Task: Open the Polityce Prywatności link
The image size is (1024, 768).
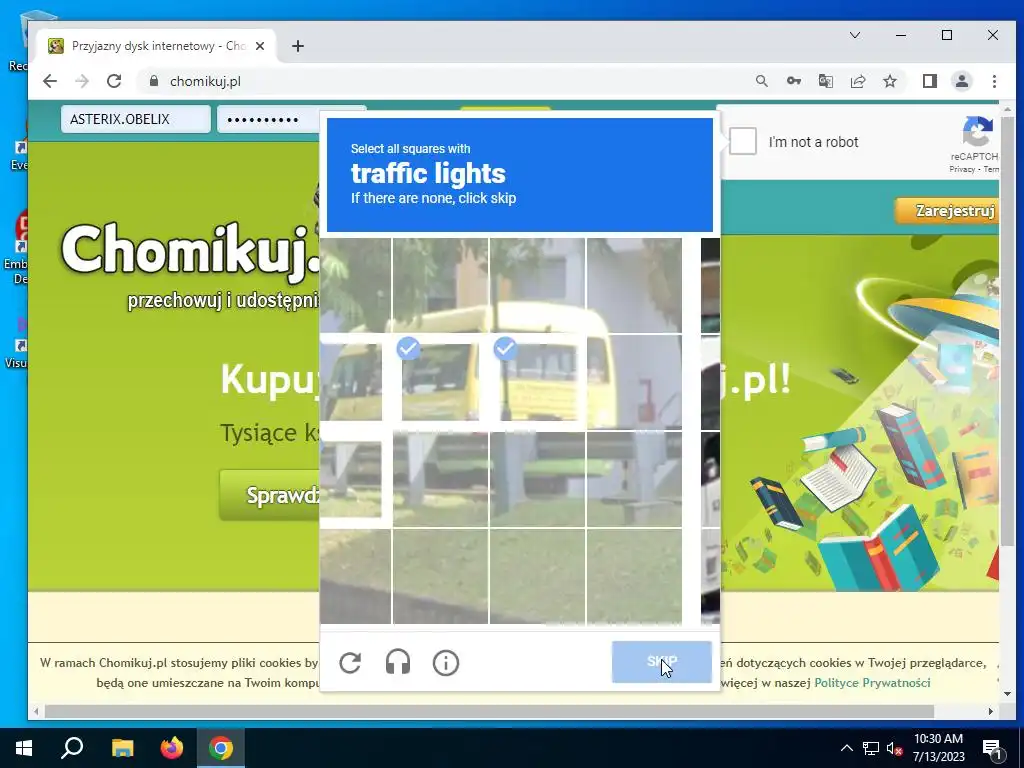Action: click(872, 682)
